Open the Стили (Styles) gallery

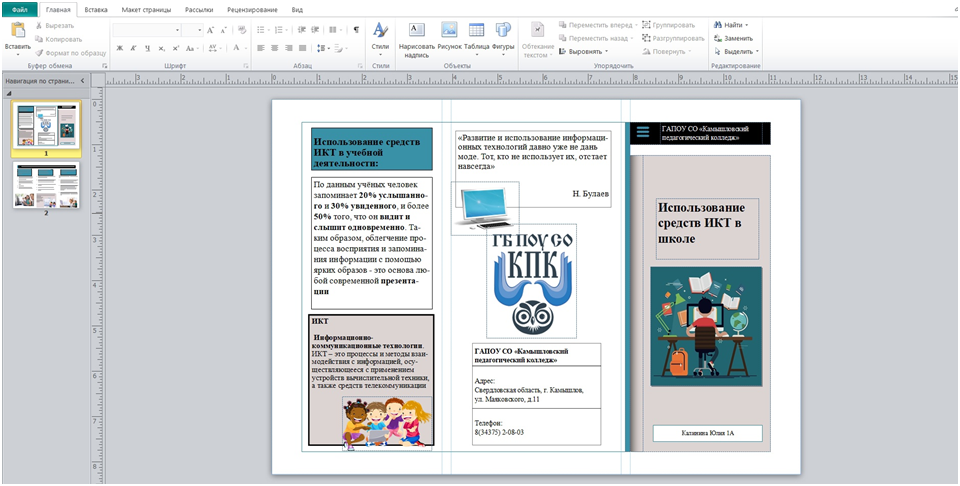[x=380, y=38]
